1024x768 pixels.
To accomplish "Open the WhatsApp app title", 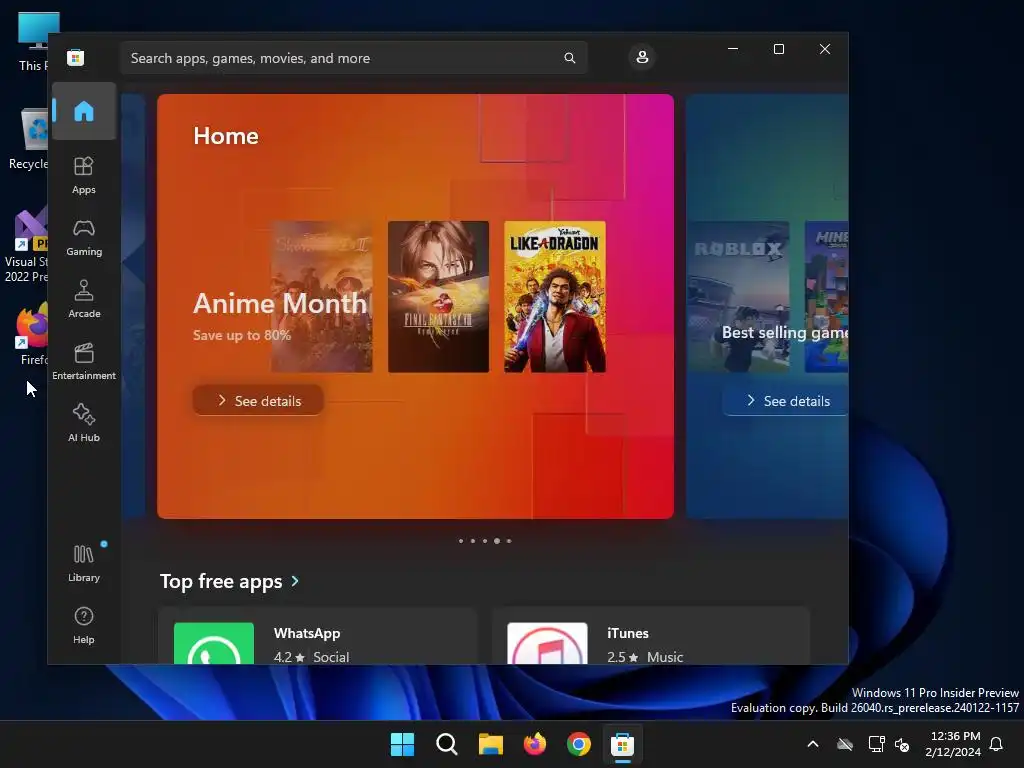I will [x=307, y=633].
